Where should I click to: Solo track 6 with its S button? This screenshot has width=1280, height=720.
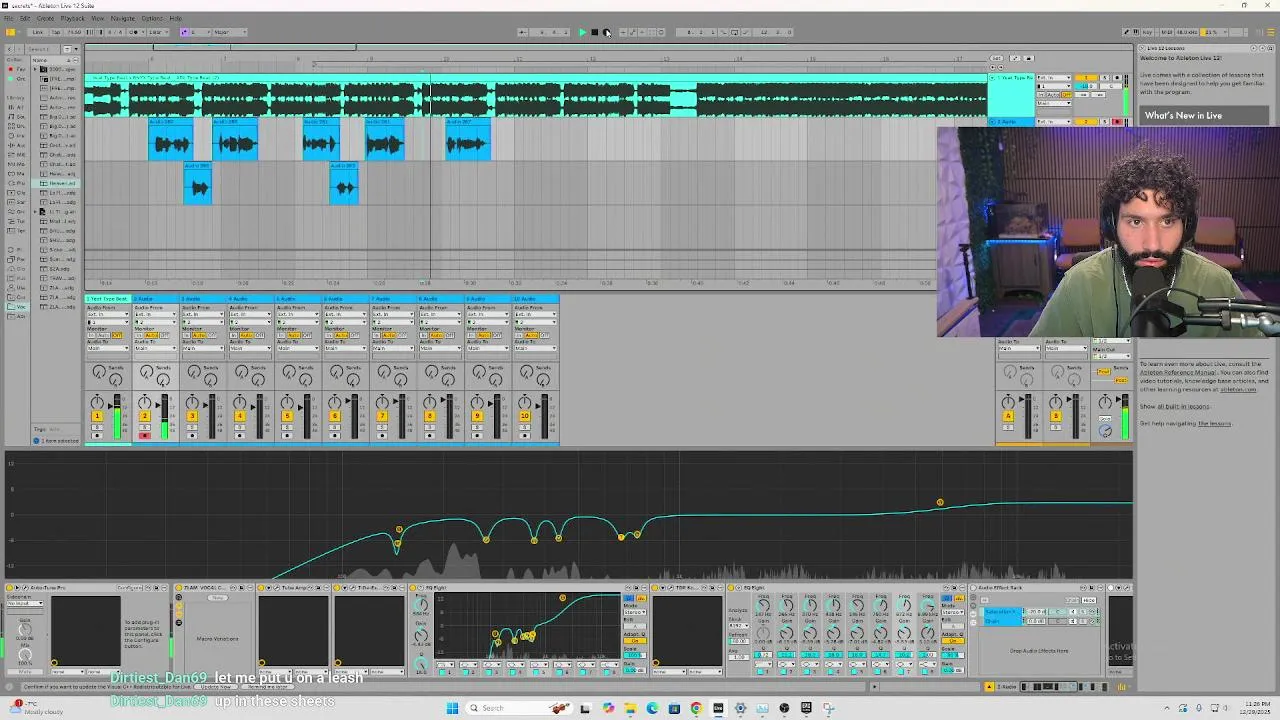point(335,427)
